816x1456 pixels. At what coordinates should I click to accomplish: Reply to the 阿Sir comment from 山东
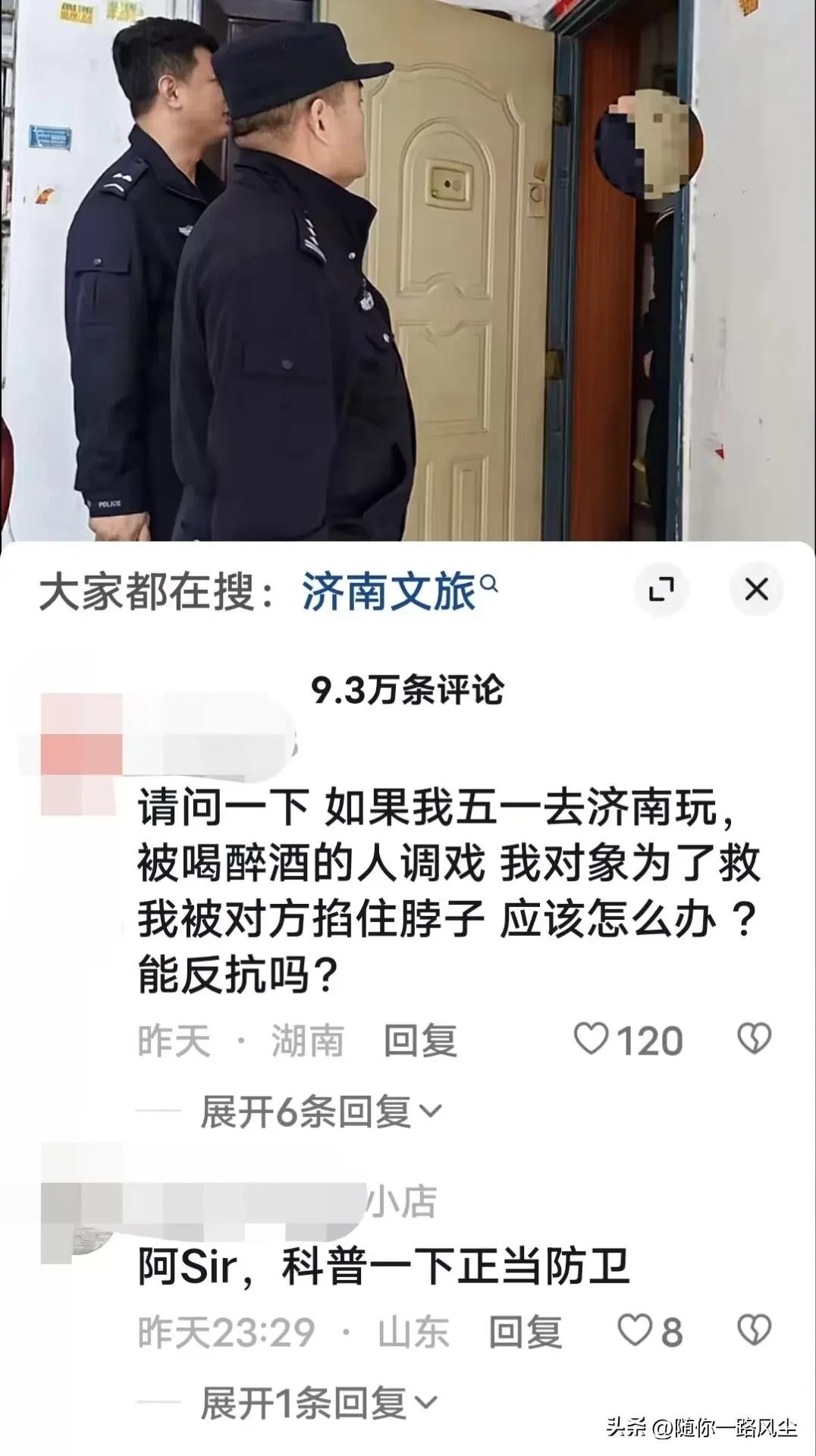point(526,1332)
